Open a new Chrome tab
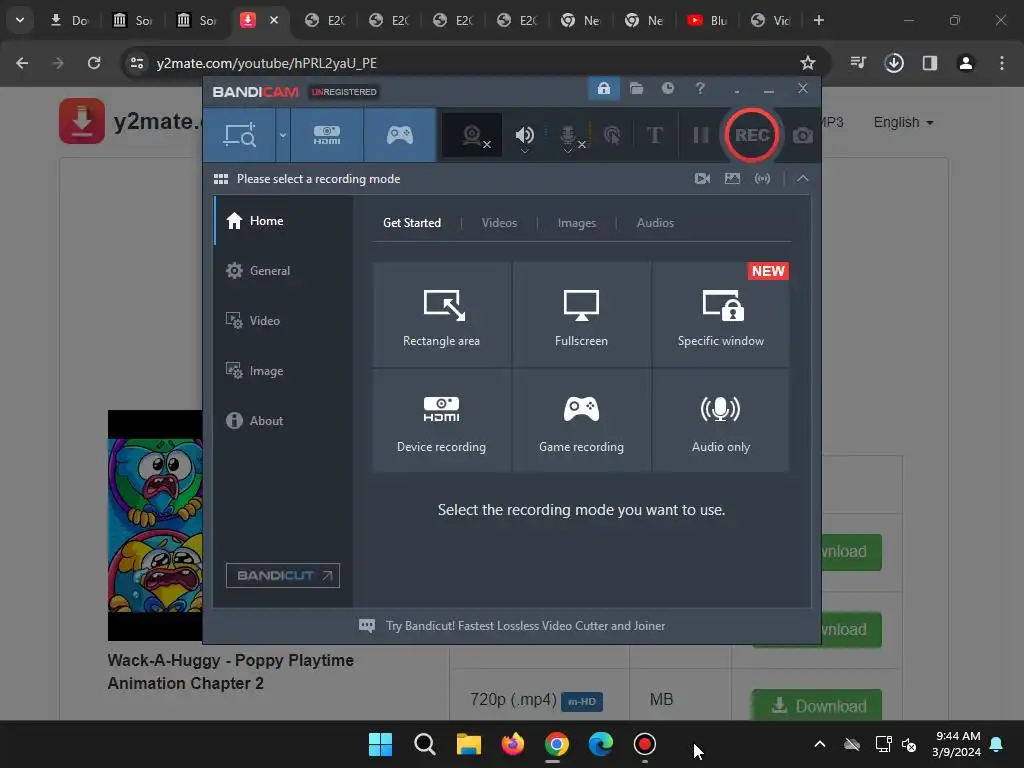1024x768 pixels. (x=818, y=20)
